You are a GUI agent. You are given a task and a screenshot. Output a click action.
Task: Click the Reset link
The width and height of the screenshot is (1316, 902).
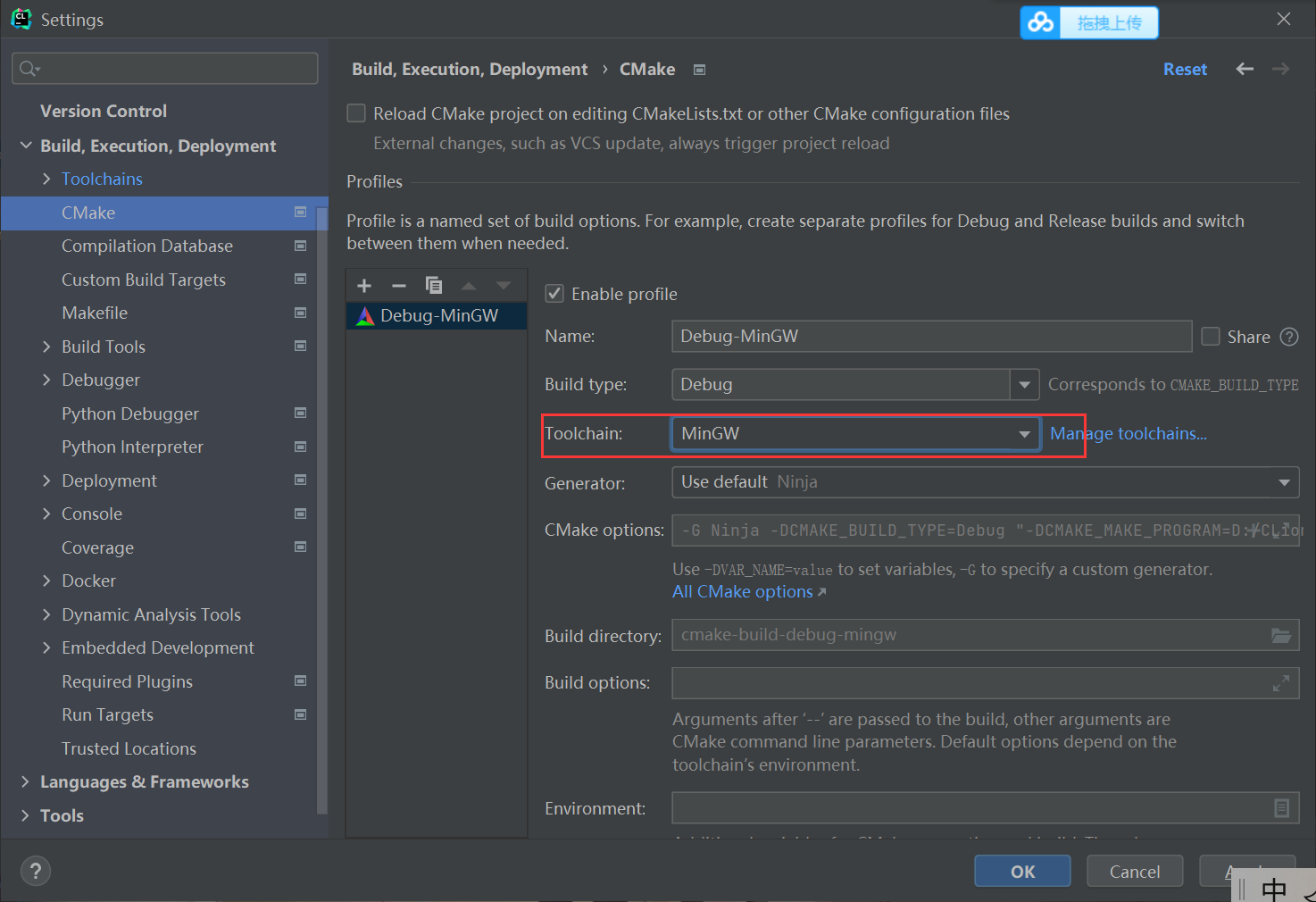(x=1185, y=69)
